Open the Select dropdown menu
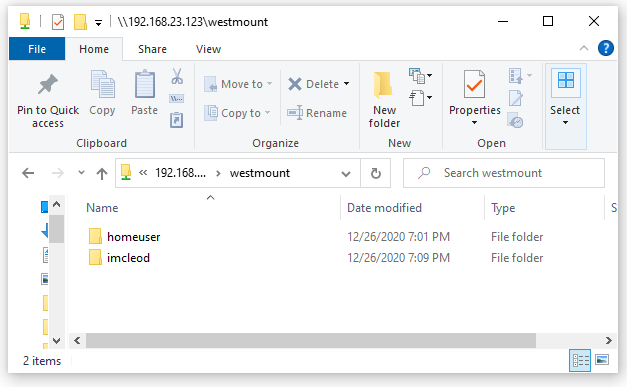The image size is (627, 387). pos(565,106)
